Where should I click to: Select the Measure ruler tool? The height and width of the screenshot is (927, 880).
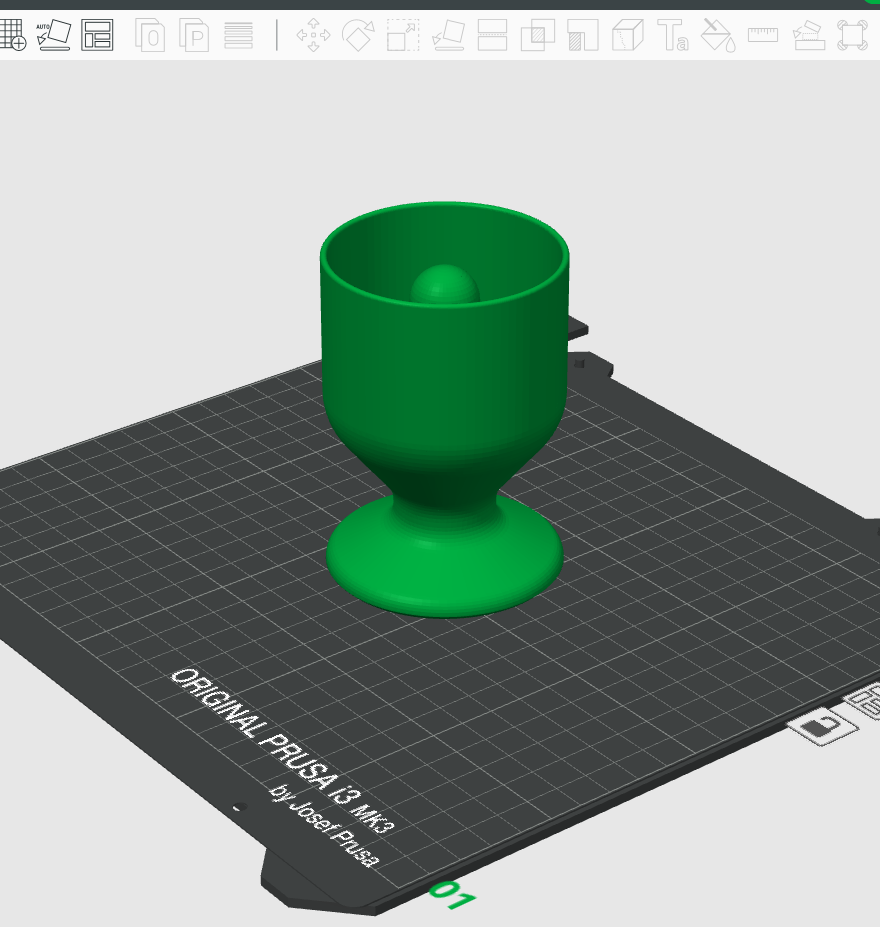click(x=763, y=34)
